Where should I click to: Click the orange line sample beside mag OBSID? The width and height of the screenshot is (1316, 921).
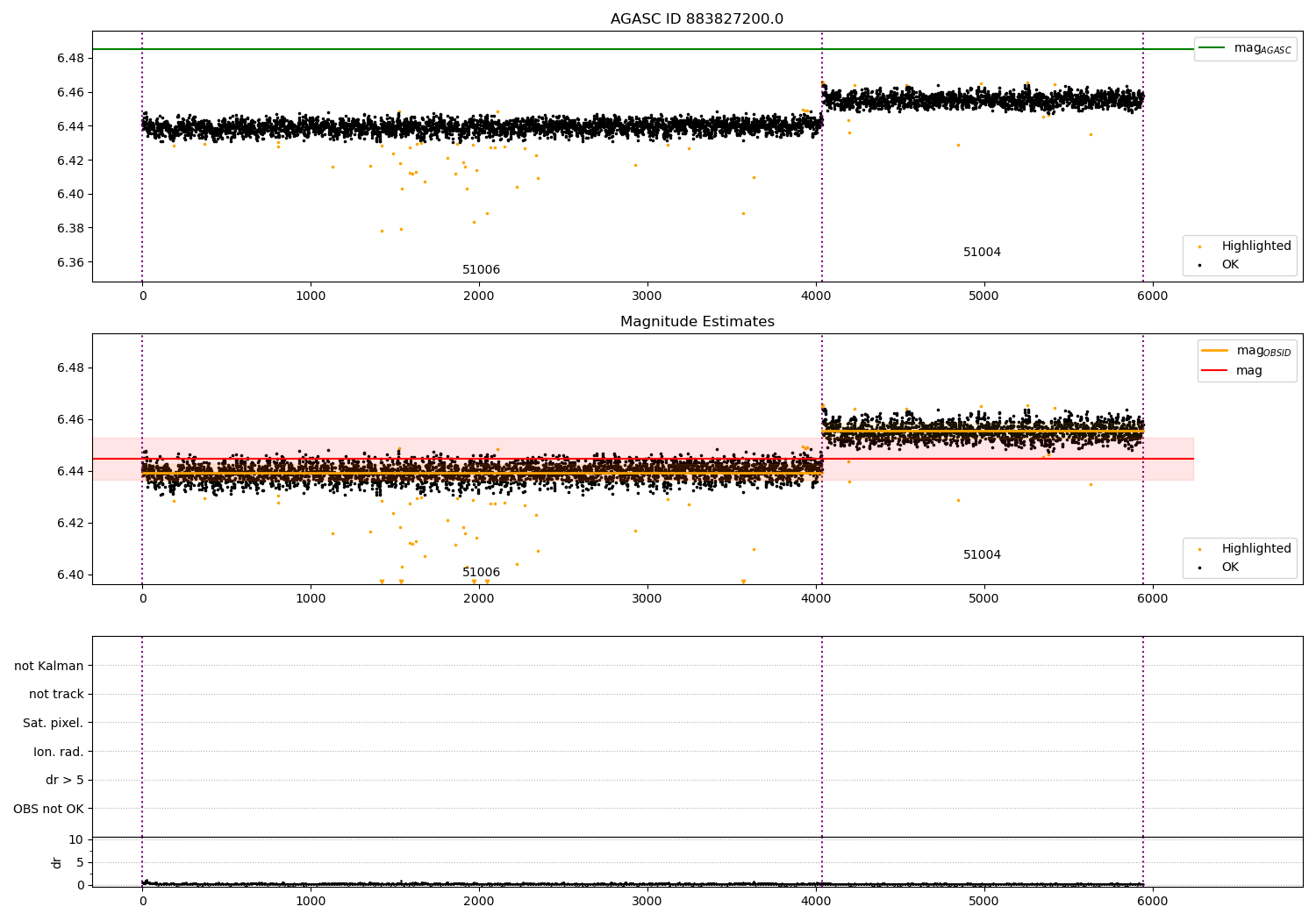click(x=1213, y=351)
